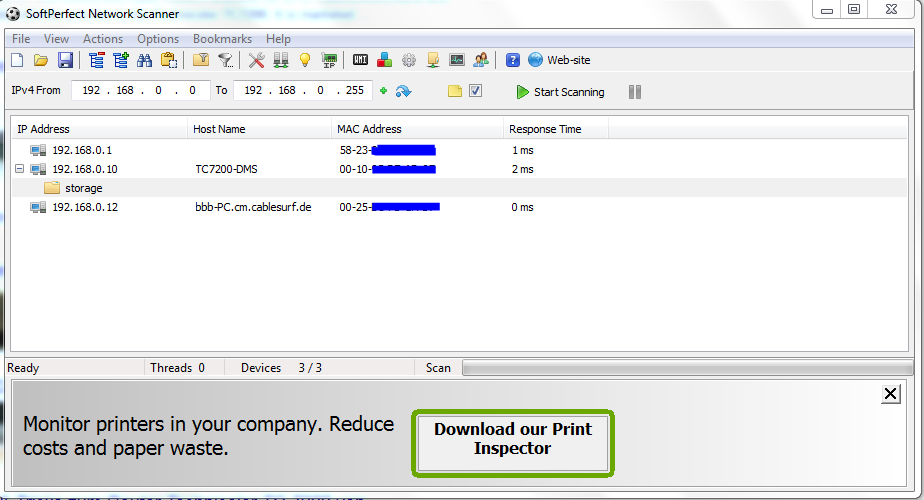
Task: Click the New blank document icon
Action: (x=18, y=60)
